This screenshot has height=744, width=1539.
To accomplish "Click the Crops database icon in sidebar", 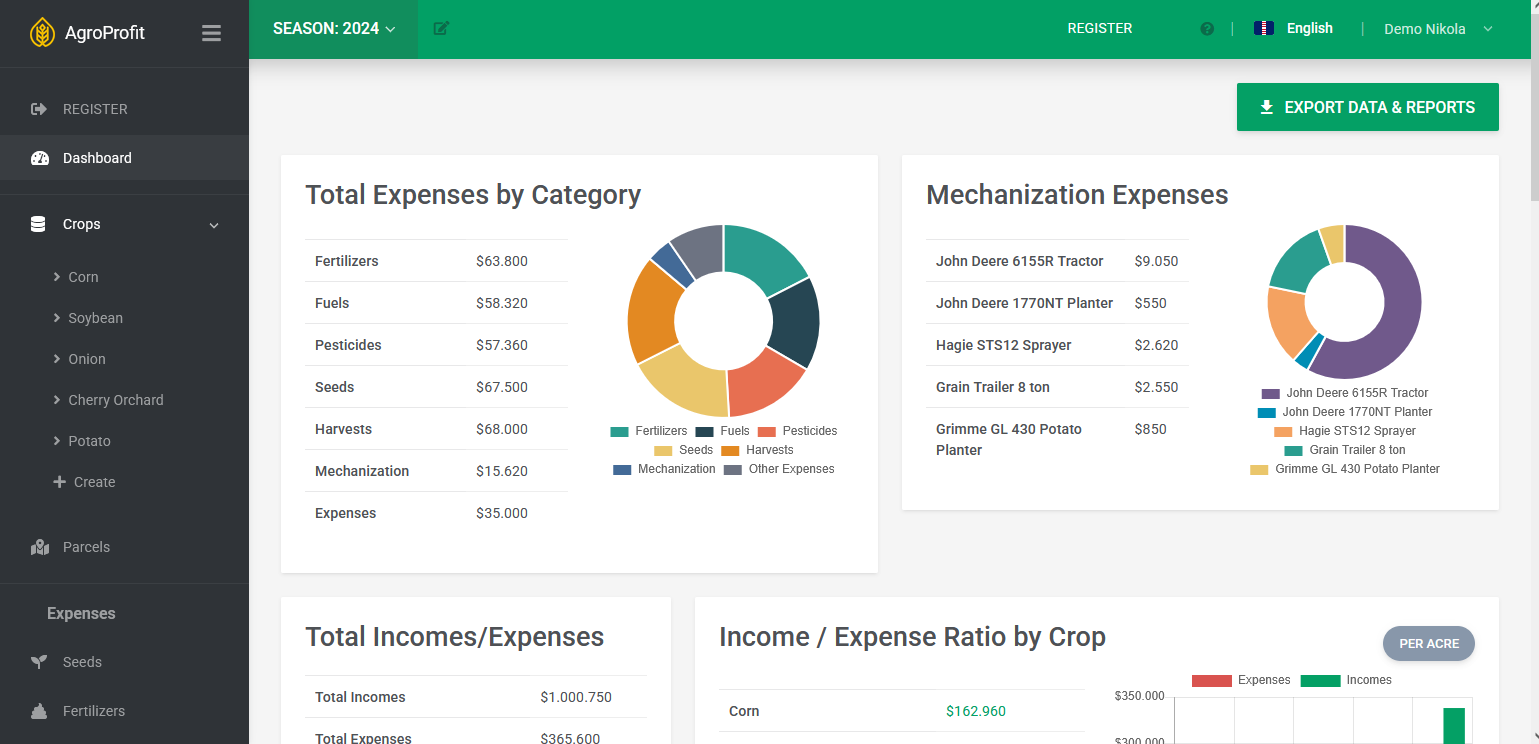I will [37, 224].
